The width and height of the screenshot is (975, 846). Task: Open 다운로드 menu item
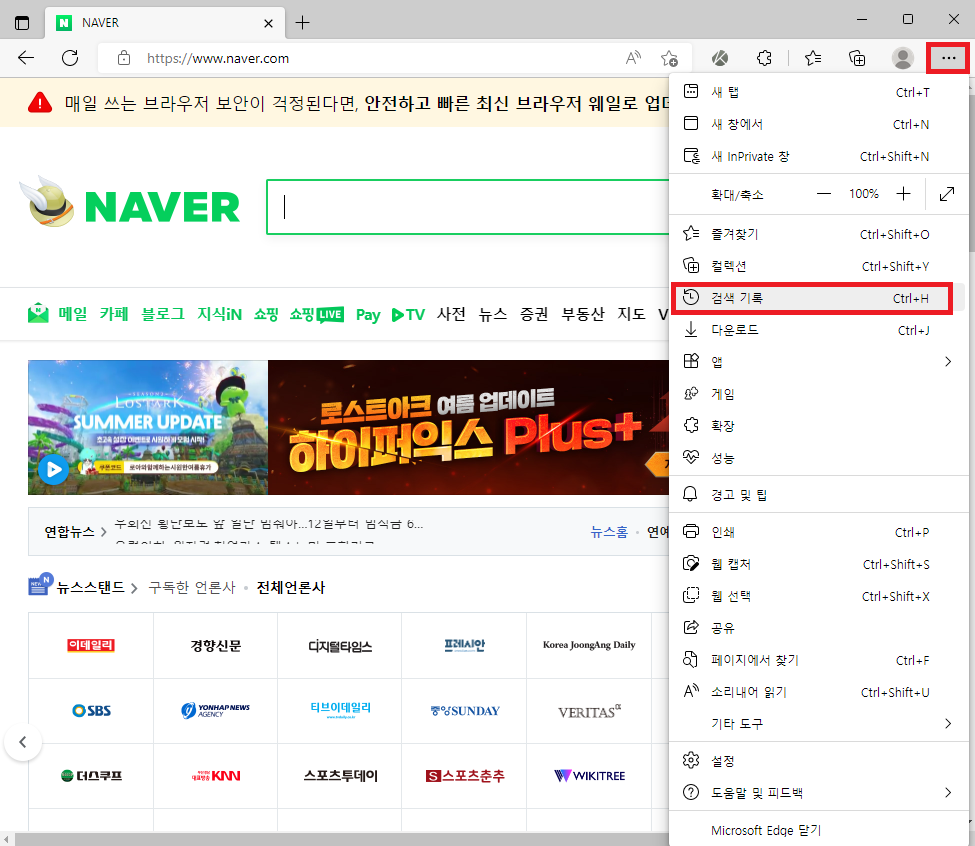818,330
